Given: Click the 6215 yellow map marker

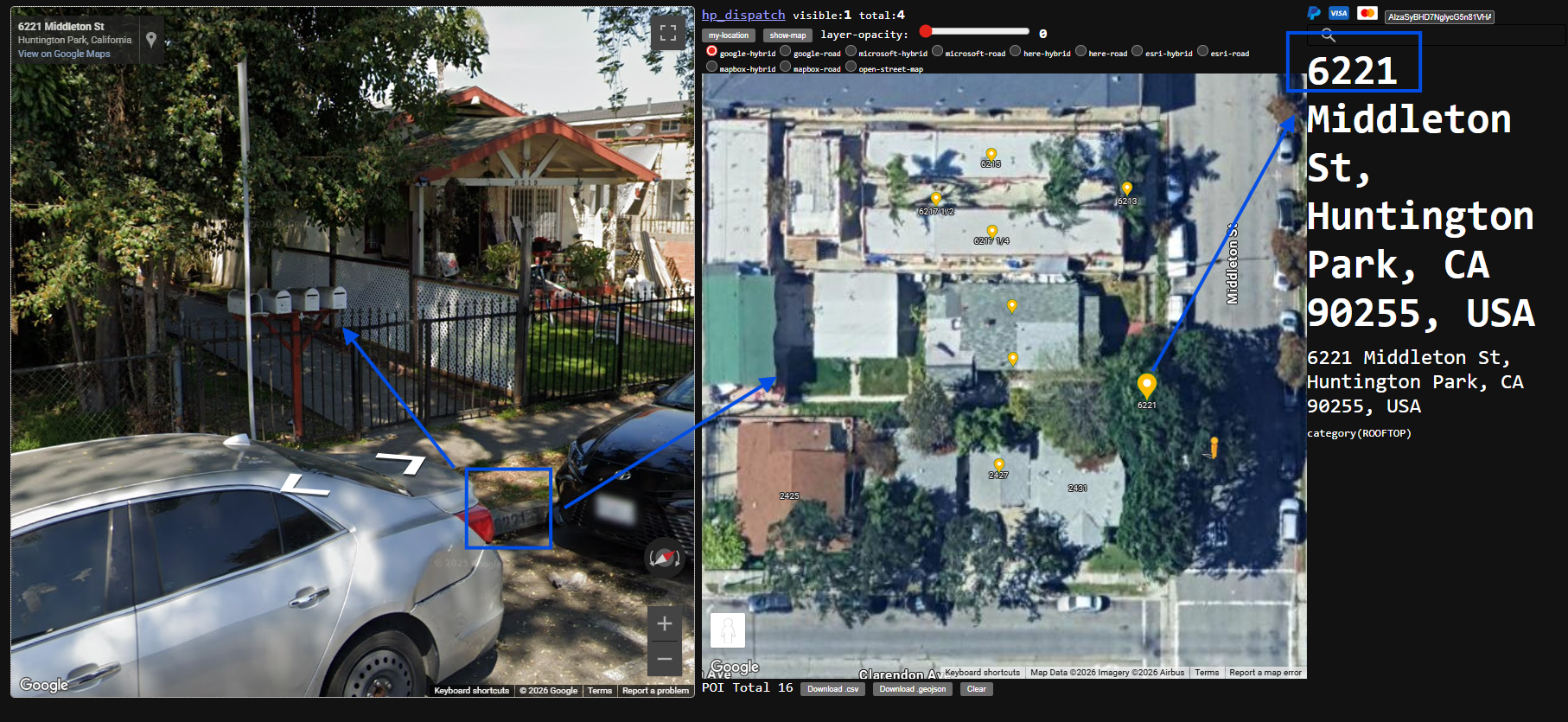Looking at the screenshot, I should 991,155.
